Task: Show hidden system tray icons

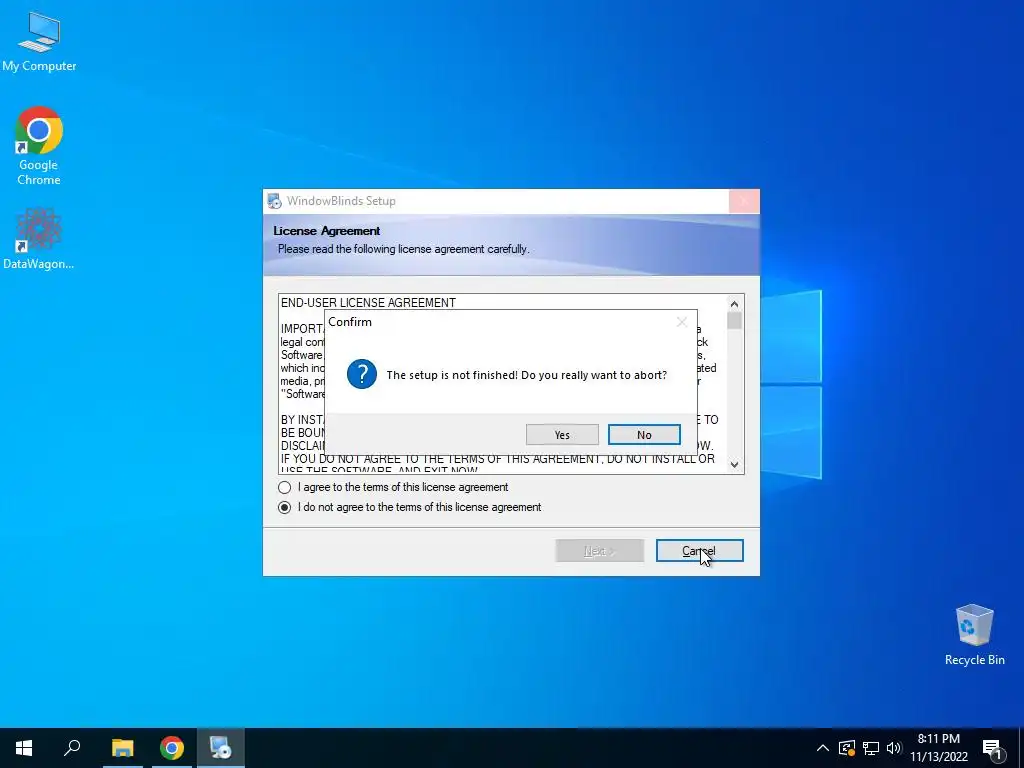Action: (x=823, y=748)
